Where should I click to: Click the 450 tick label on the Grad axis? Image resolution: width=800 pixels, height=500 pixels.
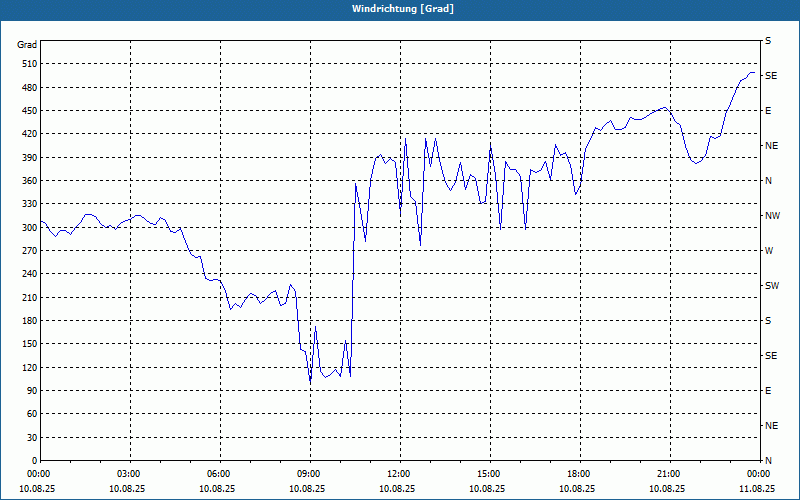[x=30, y=111]
